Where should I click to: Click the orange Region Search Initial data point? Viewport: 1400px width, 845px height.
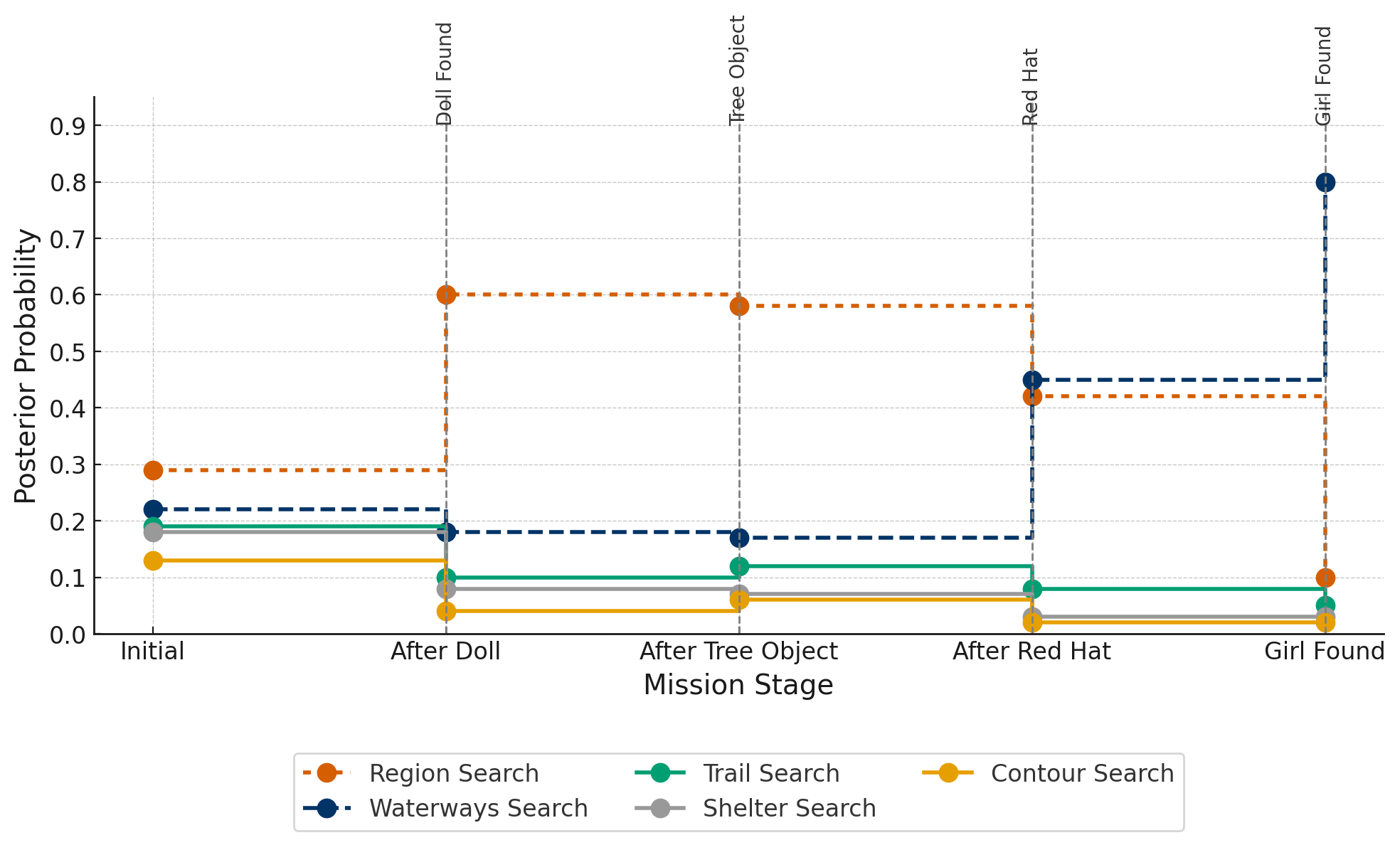pos(153,470)
